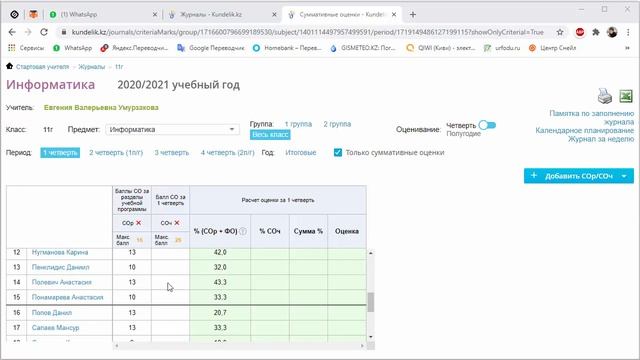640x360 pixels.
Task: Select the Весь класс group button
Action: pyautogui.click(x=270, y=134)
